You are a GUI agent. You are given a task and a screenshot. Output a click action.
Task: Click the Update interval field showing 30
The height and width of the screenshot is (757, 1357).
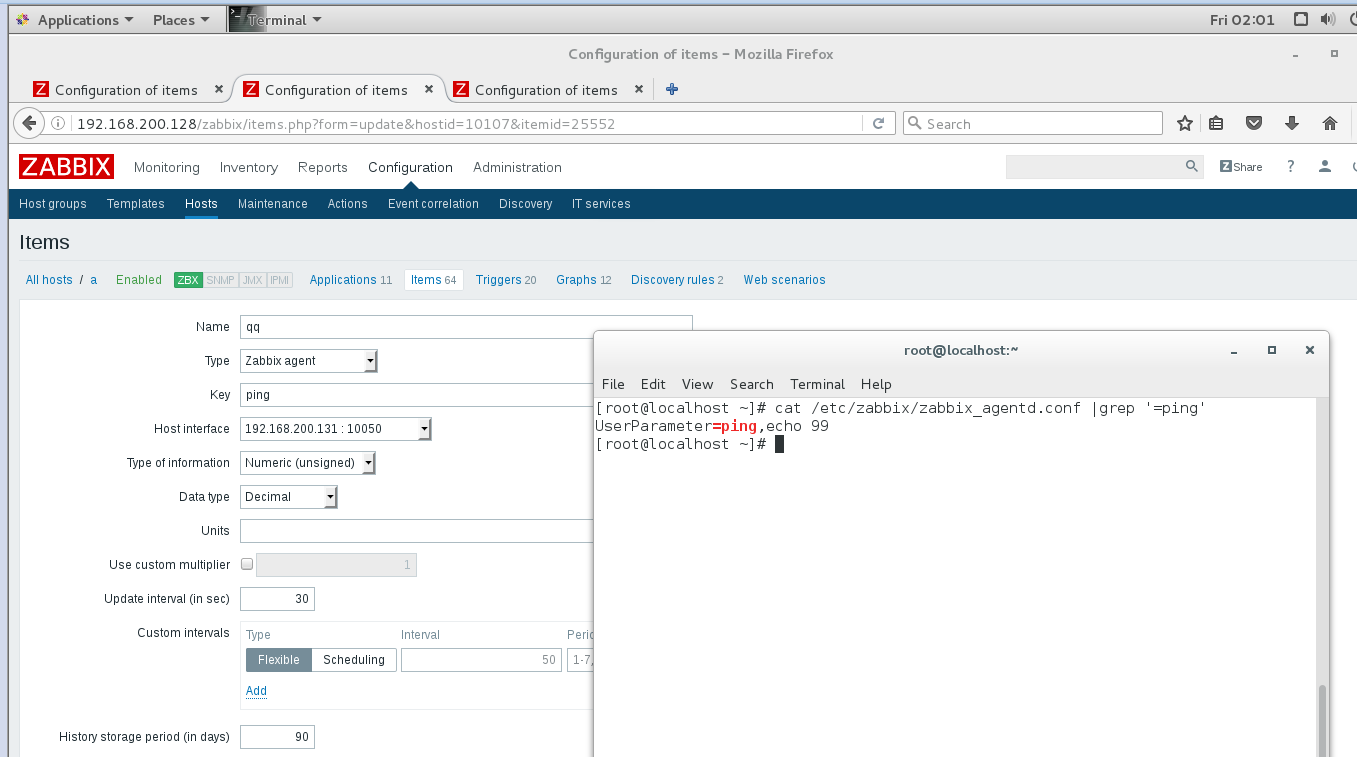coord(277,599)
